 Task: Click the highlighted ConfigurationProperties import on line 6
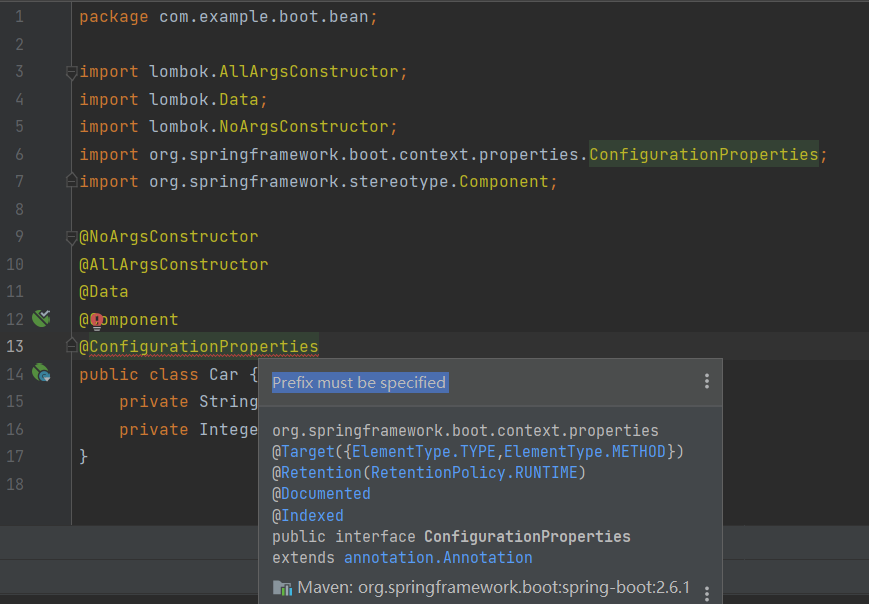703,154
